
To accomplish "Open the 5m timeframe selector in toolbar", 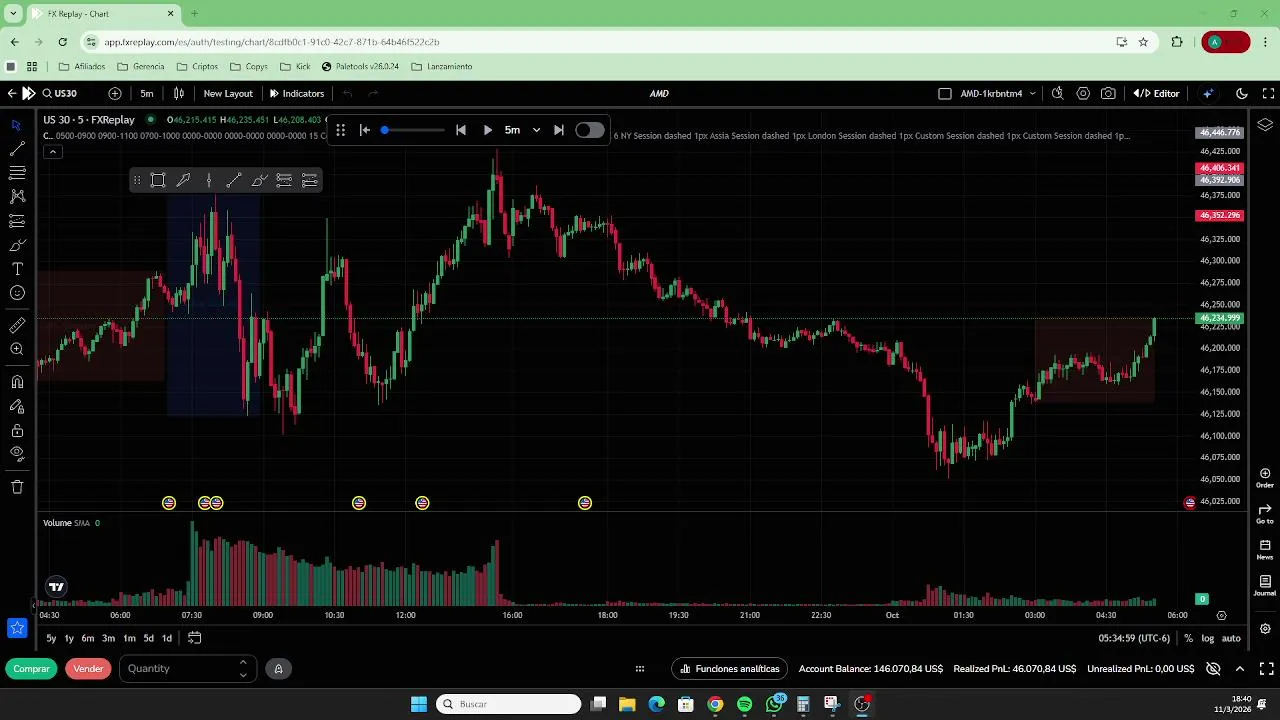I will coord(147,93).
